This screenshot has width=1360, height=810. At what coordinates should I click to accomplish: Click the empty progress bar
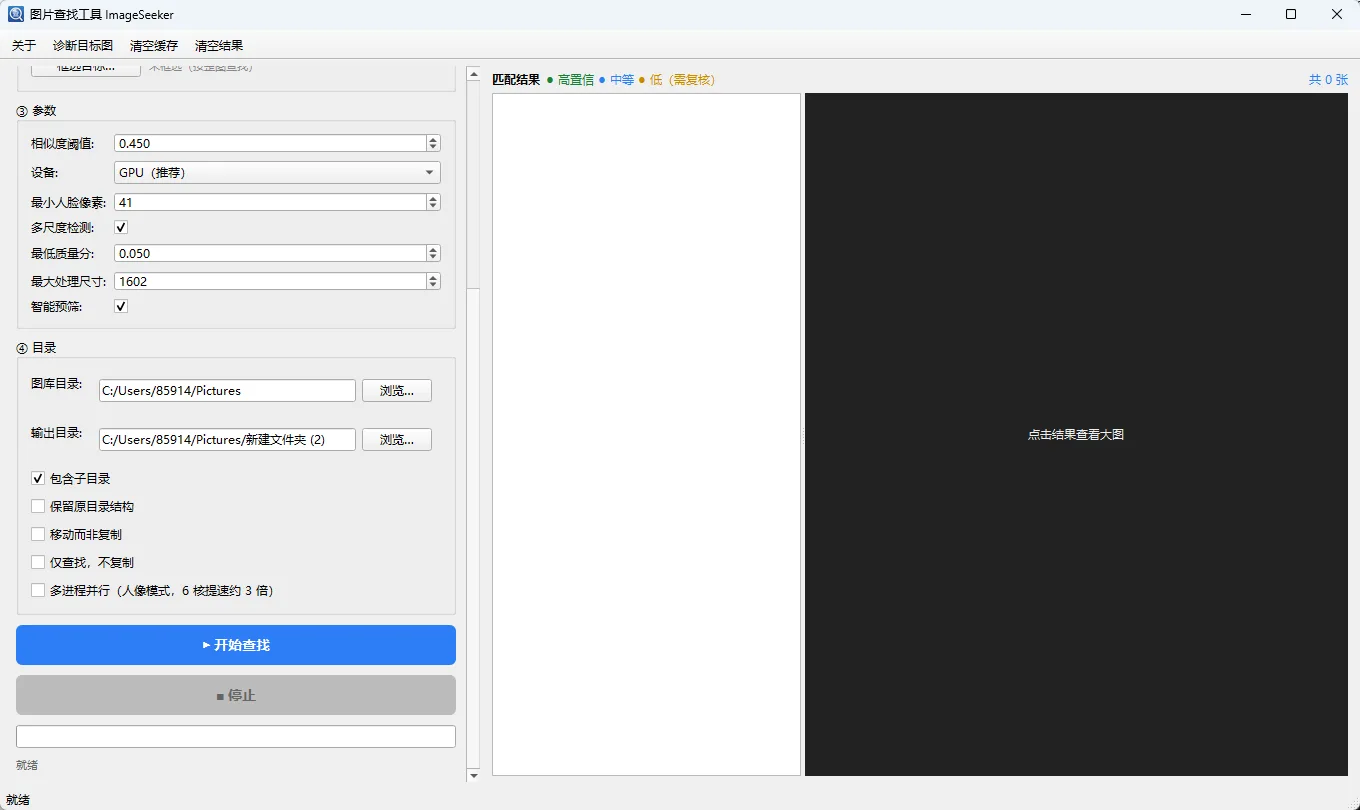(x=236, y=736)
